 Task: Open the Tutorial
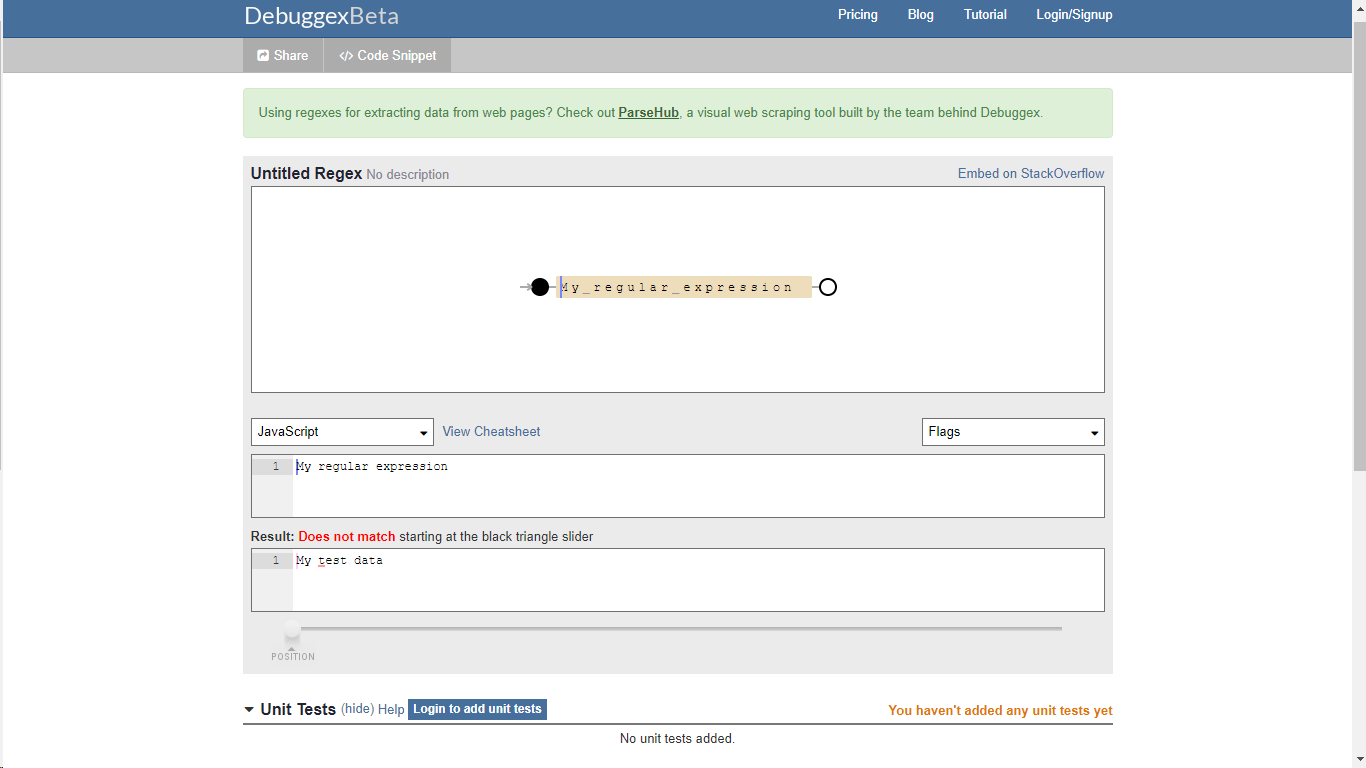[x=984, y=14]
